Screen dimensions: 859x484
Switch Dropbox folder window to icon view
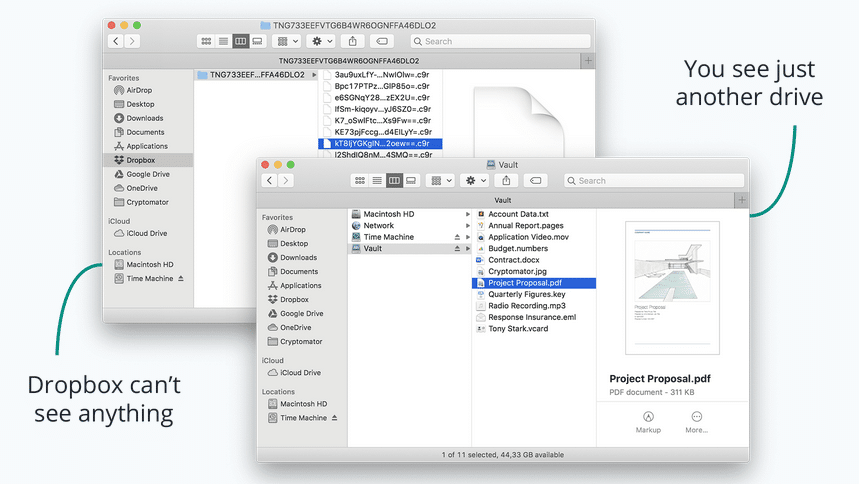pyautogui.click(x=206, y=41)
